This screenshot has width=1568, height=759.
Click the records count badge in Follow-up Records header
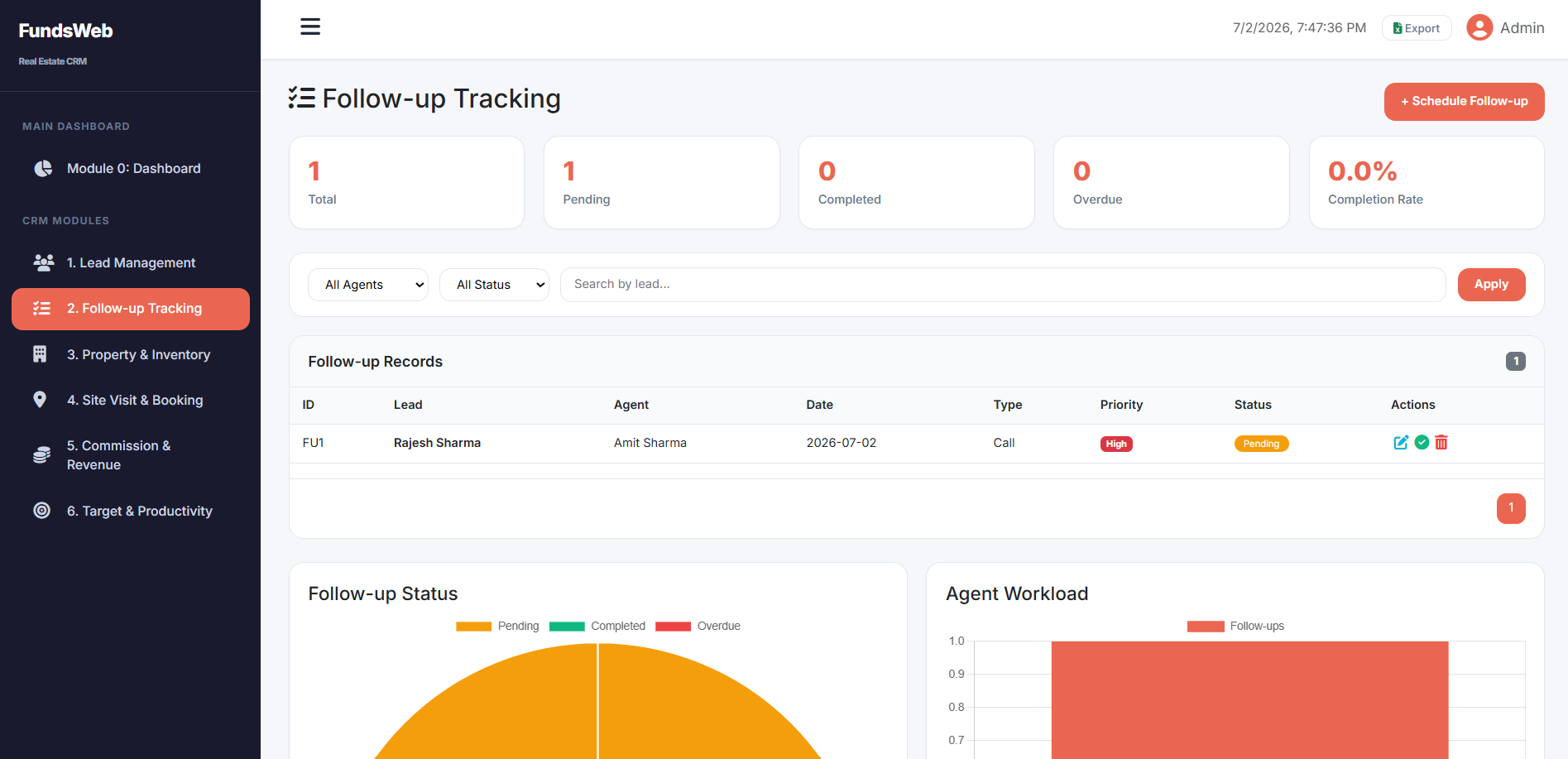[1515, 362]
